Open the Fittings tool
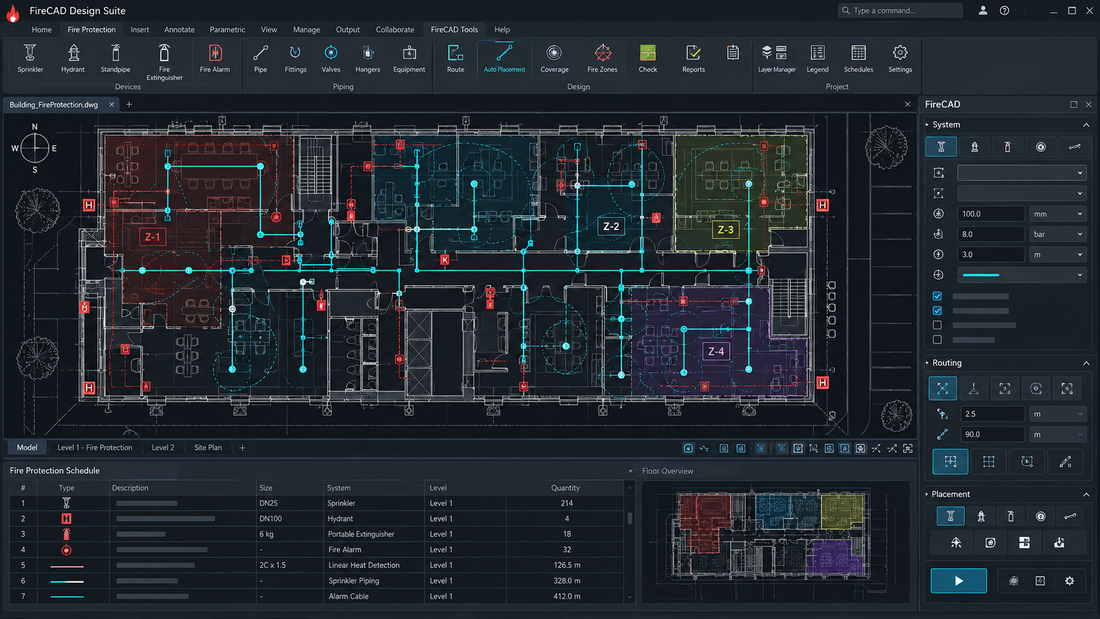Image resolution: width=1100 pixels, height=619 pixels. 295,59
